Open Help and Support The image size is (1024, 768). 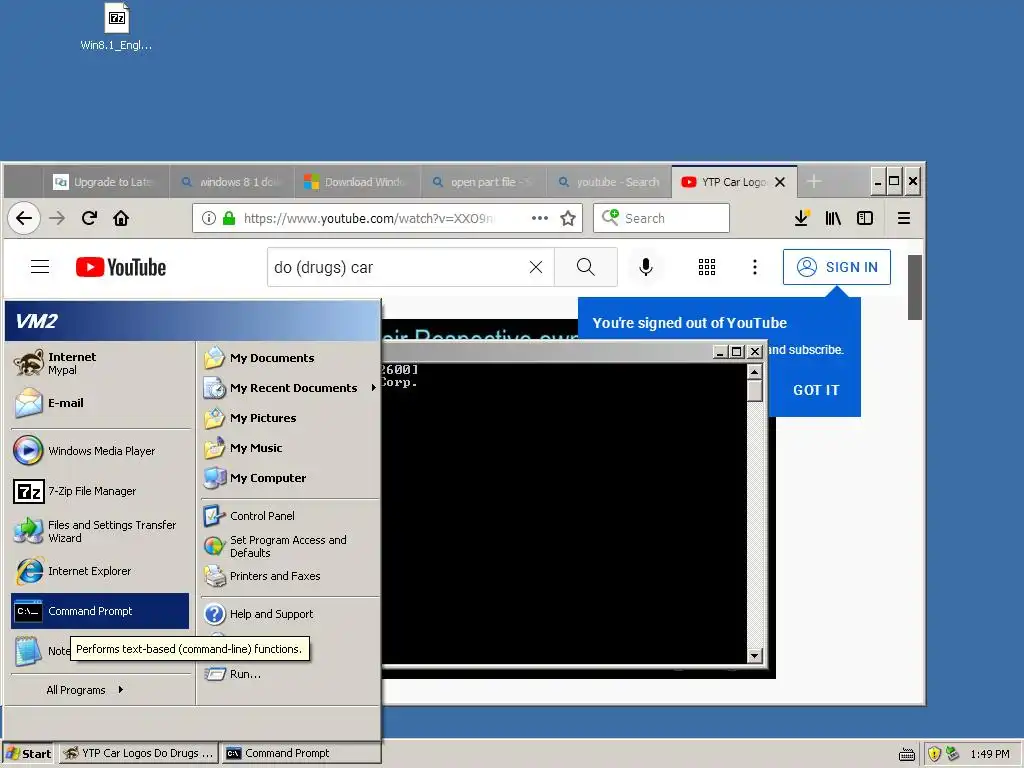point(290,614)
